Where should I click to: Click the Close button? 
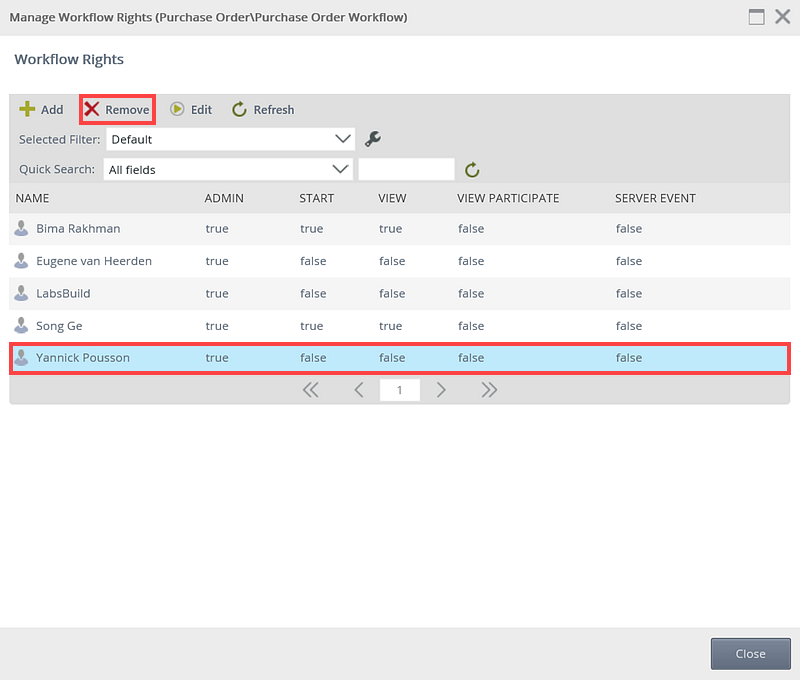[750, 653]
